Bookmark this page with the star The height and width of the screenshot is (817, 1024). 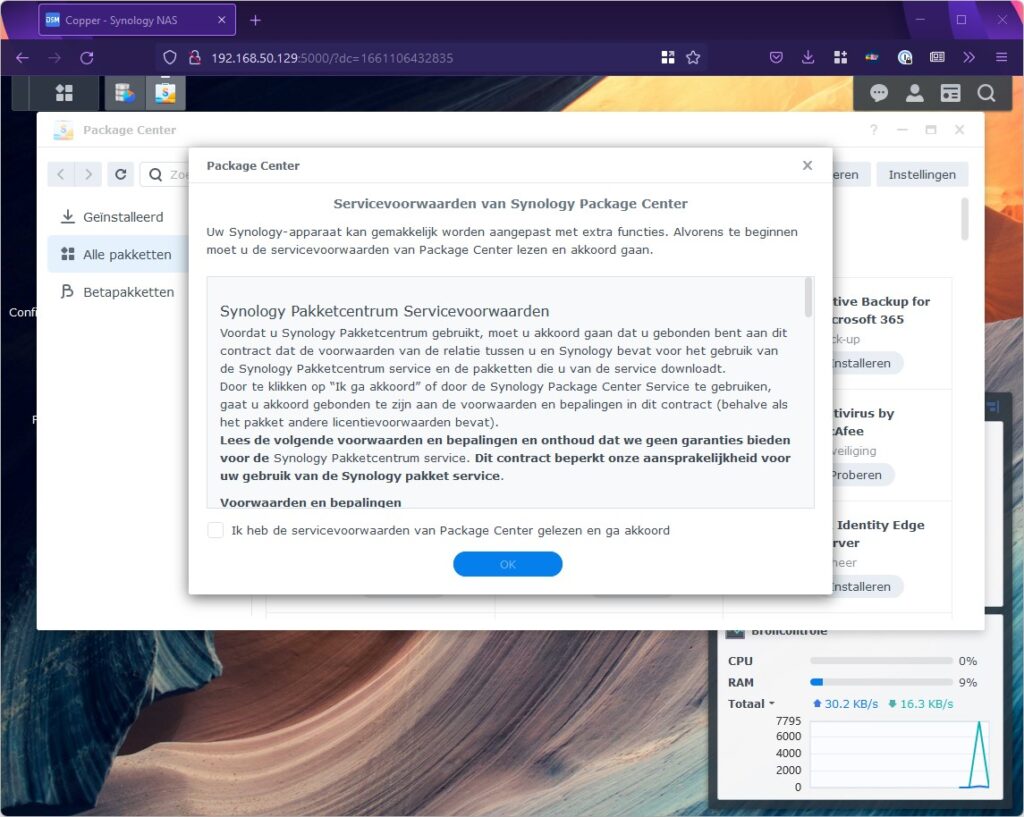pos(693,58)
